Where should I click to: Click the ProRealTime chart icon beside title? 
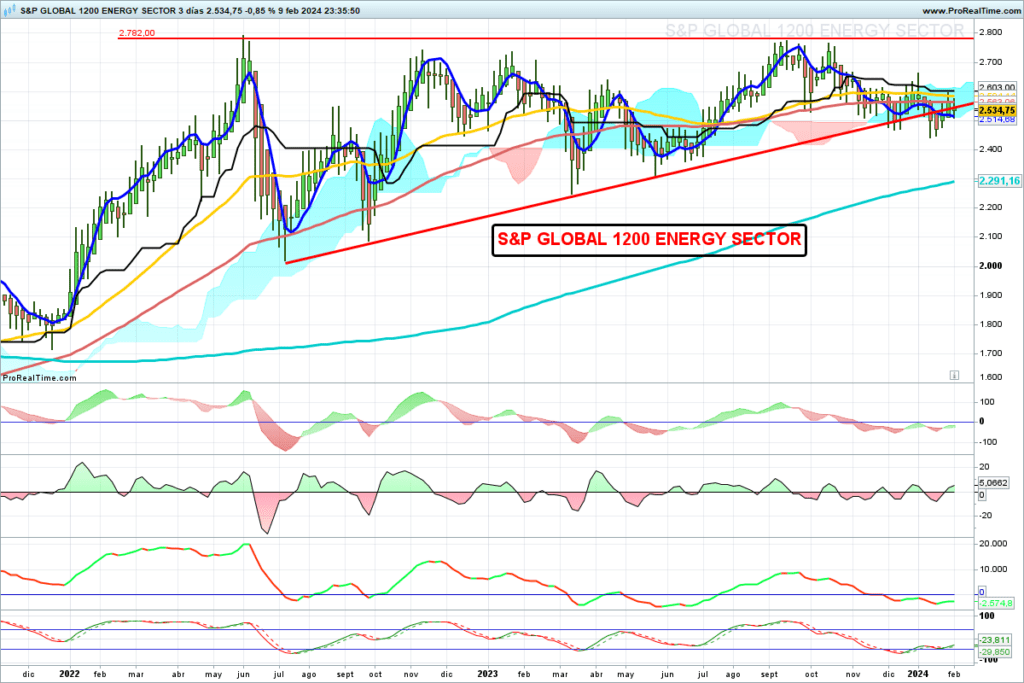point(10,10)
